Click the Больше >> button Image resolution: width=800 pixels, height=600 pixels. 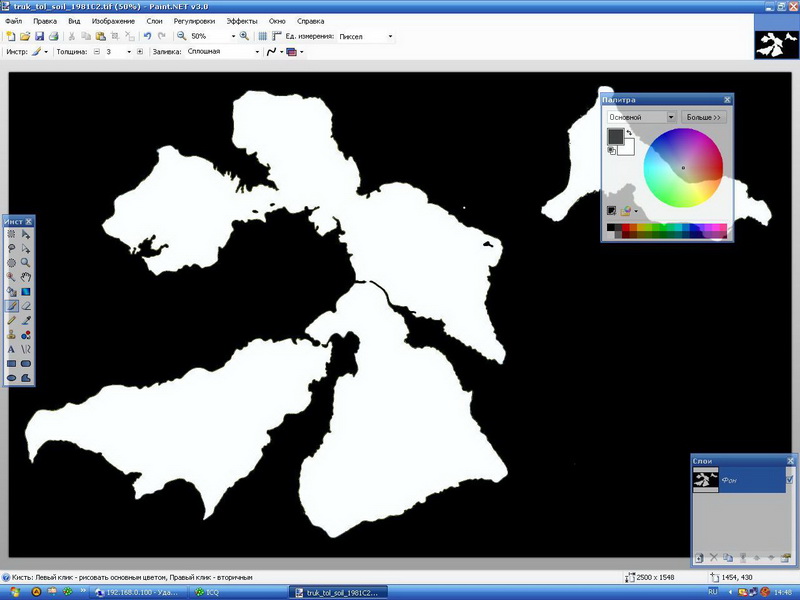[703, 117]
